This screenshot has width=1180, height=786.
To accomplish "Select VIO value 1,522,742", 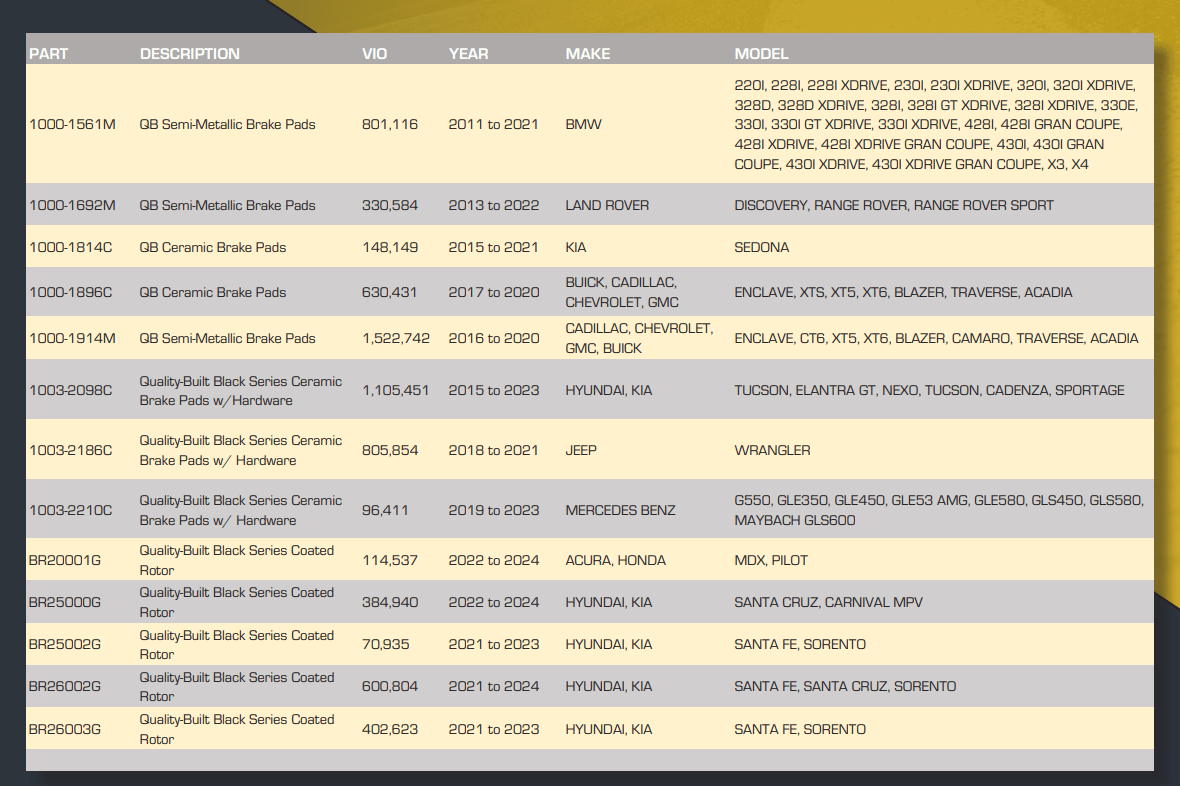I will pos(396,338).
